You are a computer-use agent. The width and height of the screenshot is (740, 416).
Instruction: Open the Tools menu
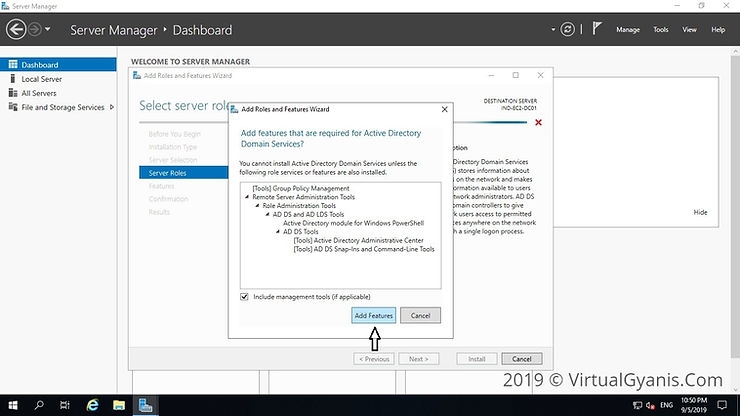660,30
